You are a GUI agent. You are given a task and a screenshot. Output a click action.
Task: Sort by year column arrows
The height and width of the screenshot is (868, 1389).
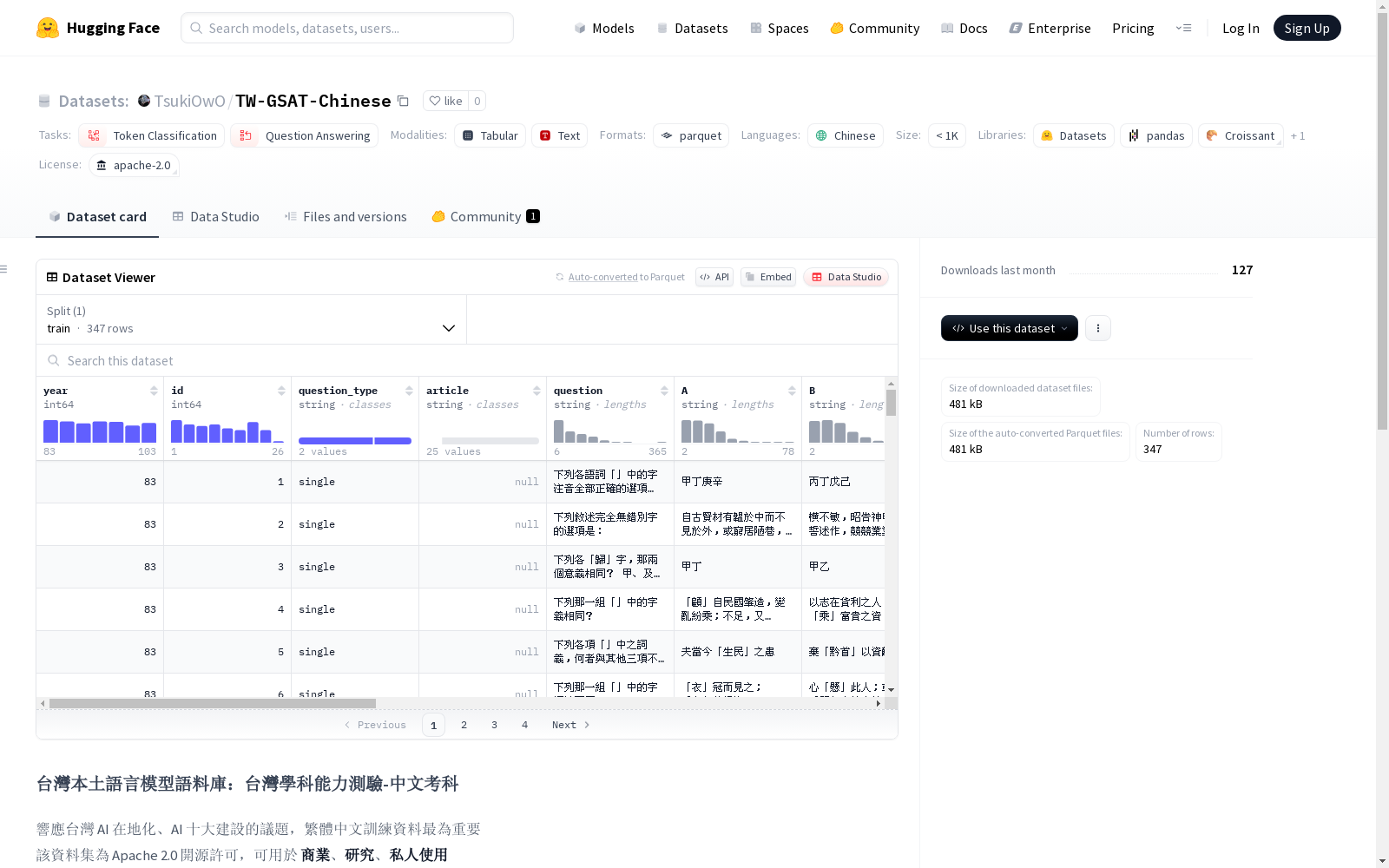pyautogui.click(x=154, y=391)
